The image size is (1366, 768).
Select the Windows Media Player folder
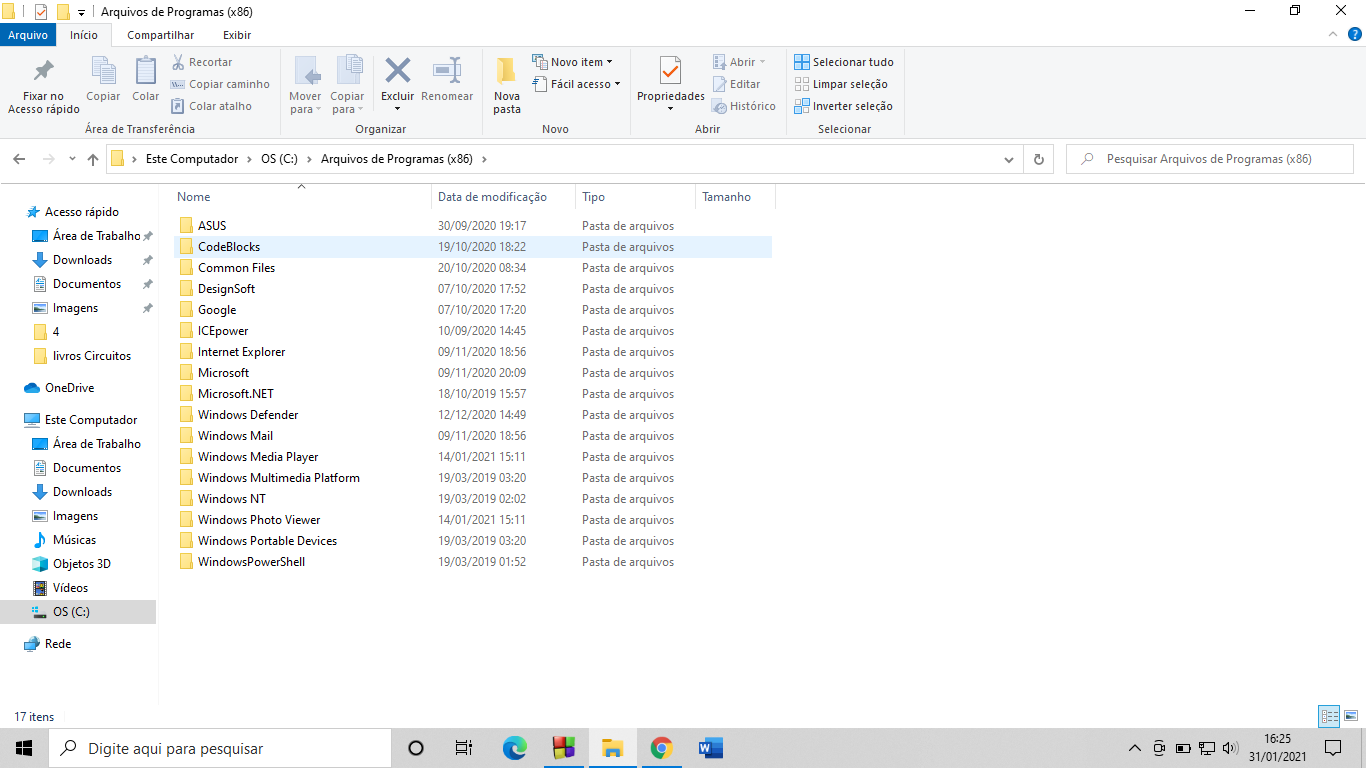point(472,457)
